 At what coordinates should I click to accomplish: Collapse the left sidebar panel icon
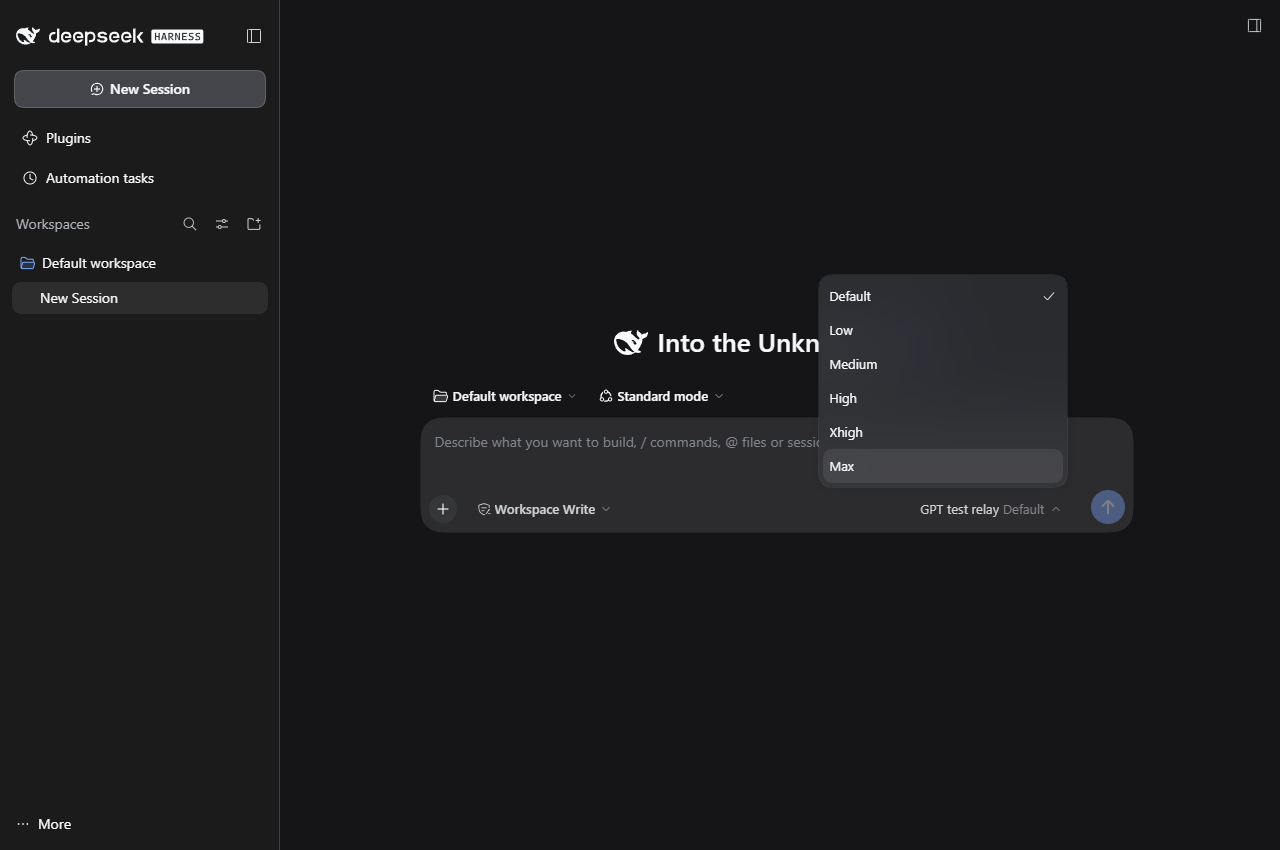[x=254, y=36]
